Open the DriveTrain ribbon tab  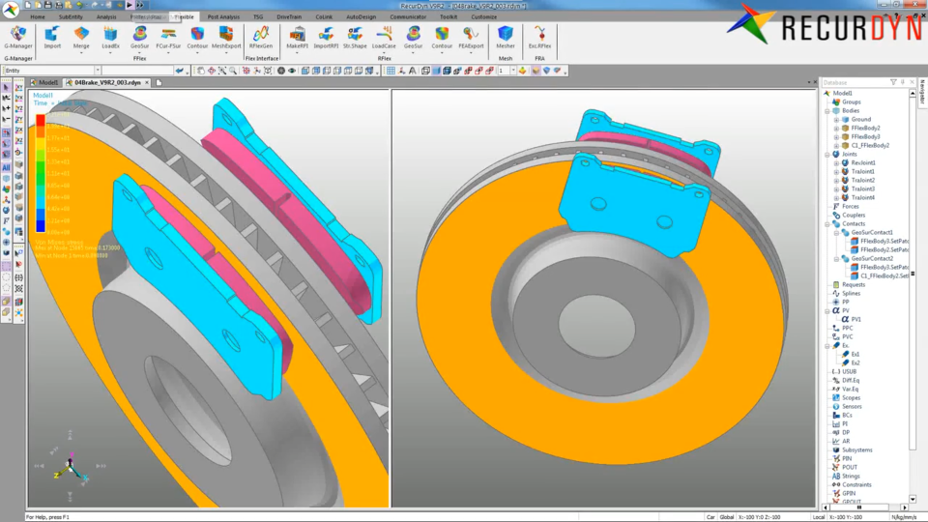[289, 17]
